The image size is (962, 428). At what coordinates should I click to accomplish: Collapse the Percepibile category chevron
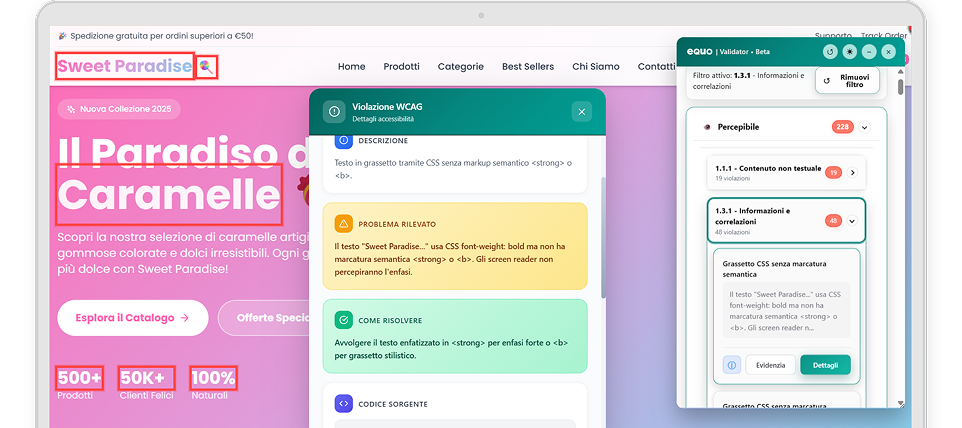[x=865, y=127]
